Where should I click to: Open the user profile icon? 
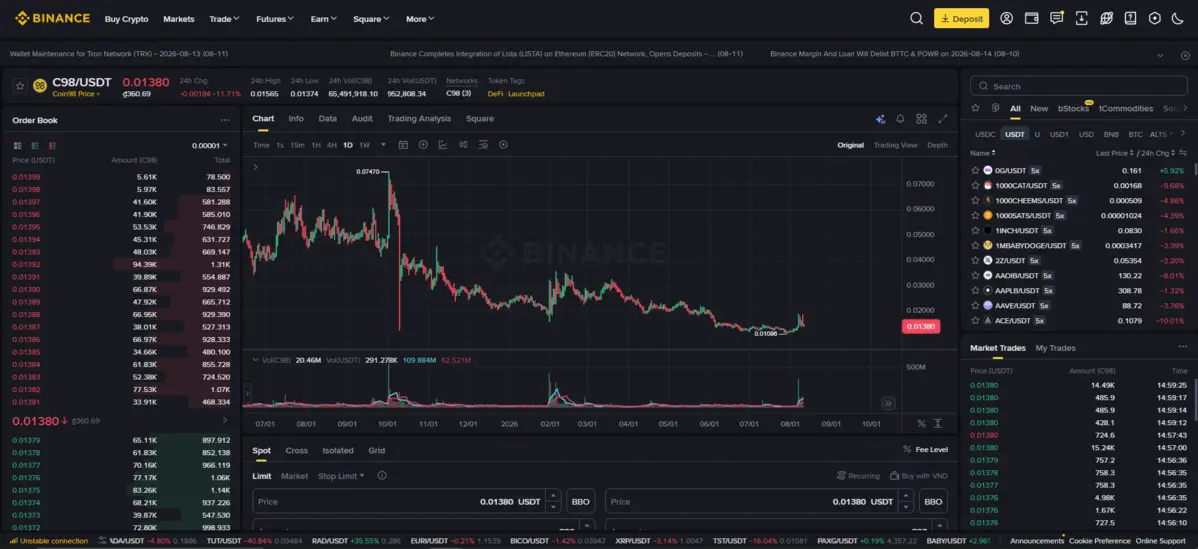coord(1006,18)
